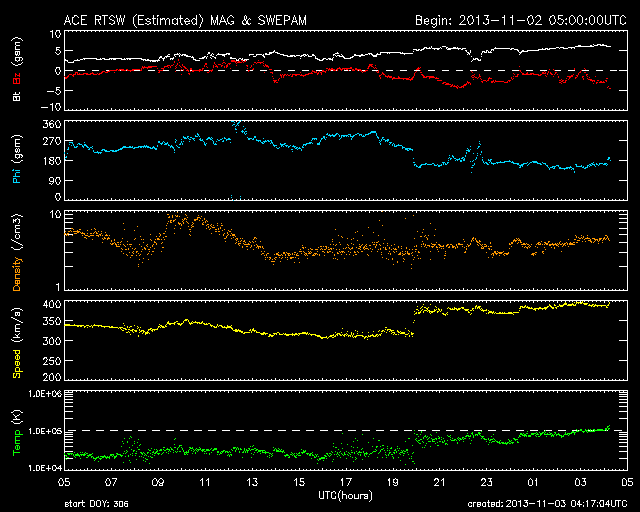The image size is (640, 512).
Task: Click the 'created: 2013-11-03 04:17:04UTC' timestamp
Action: (547, 504)
